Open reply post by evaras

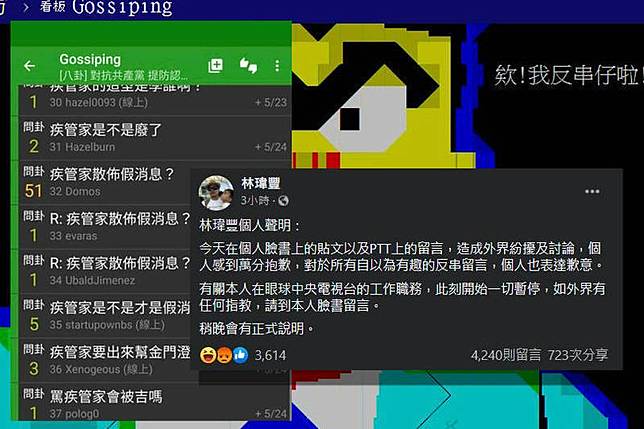tap(106, 227)
